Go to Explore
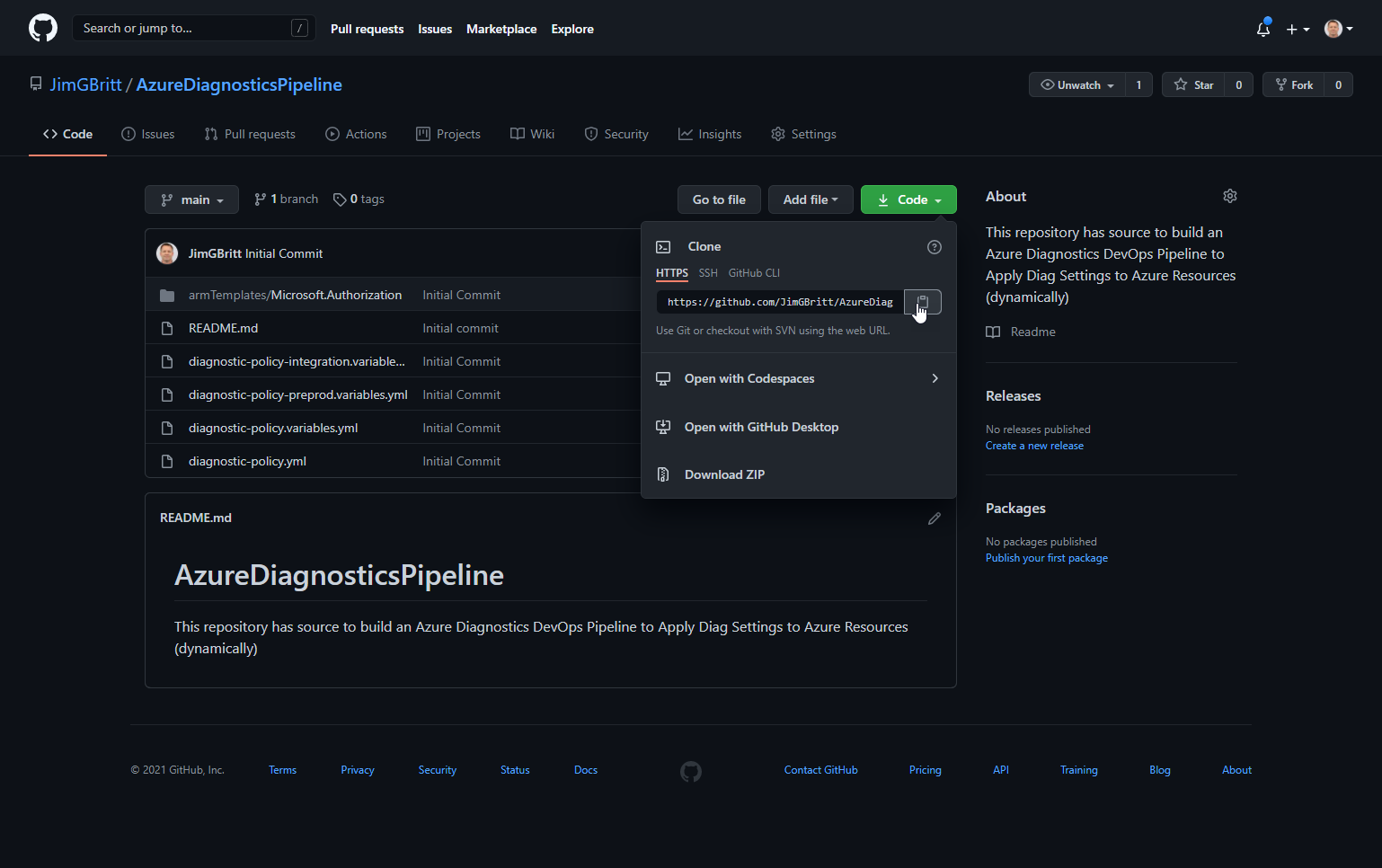The height and width of the screenshot is (868, 1382). coord(572,29)
